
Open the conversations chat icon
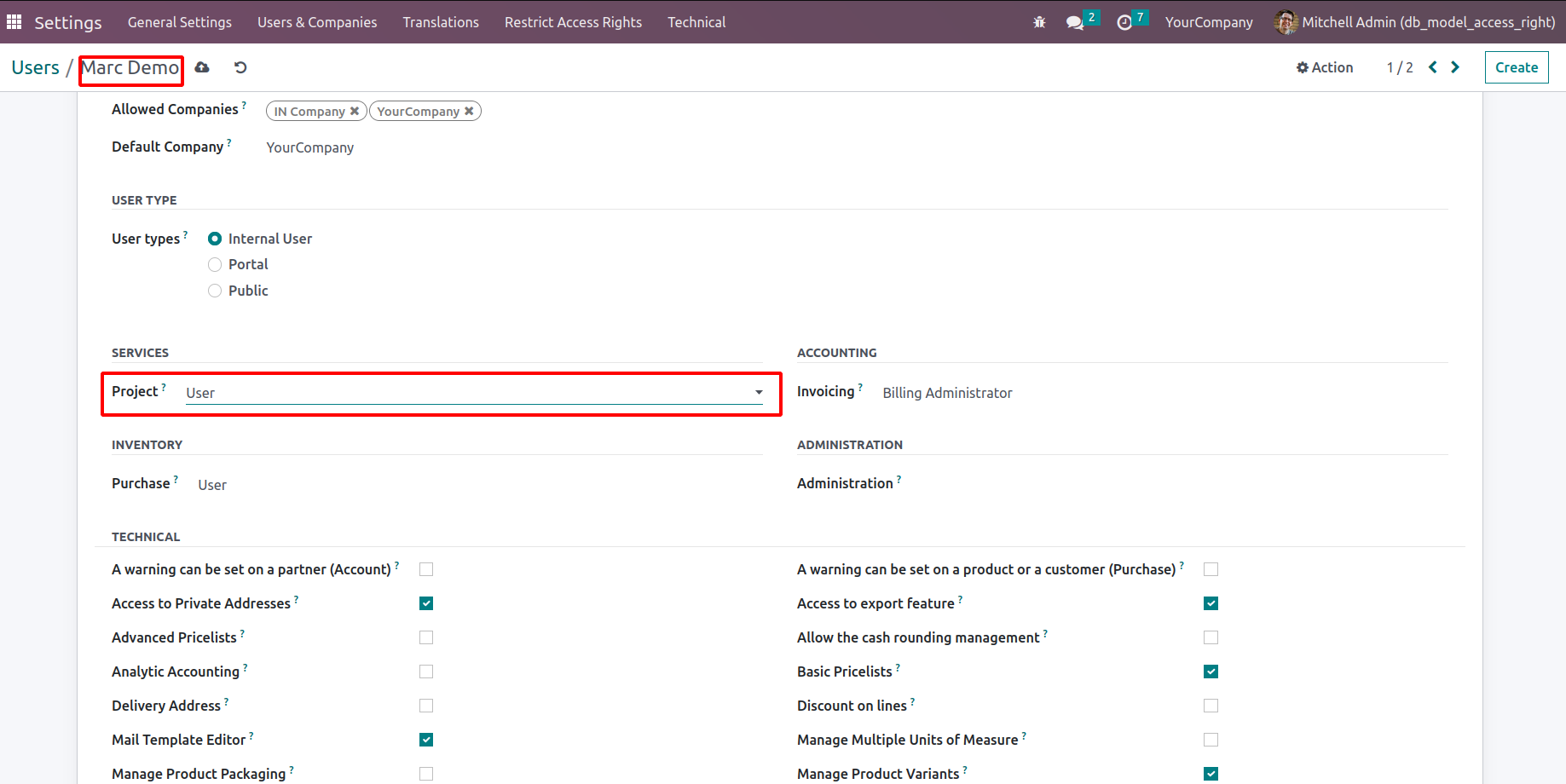[x=1075, y=22]
